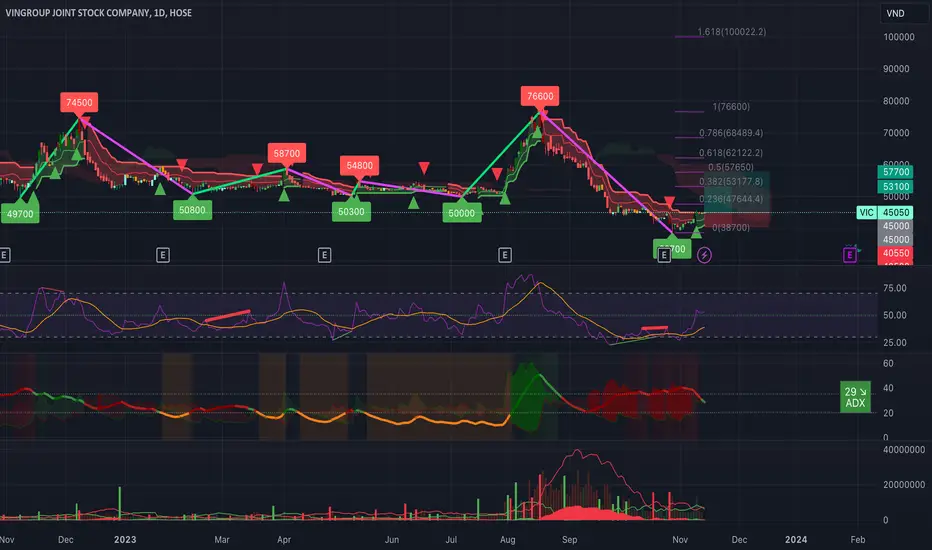This screenshot has width=932, height=550.
Task: Click the 0.618(62122.2) Fibonacci level label
Action: (731, 152)
